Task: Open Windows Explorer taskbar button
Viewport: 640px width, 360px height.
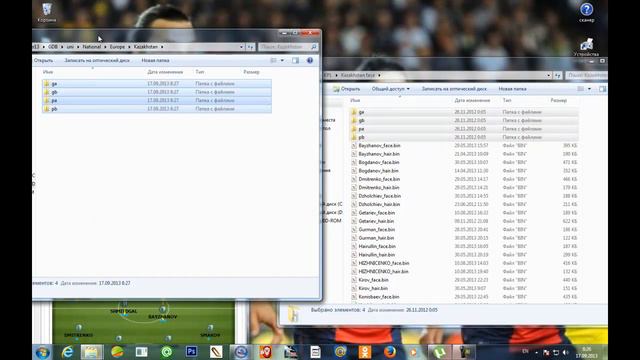Action: 92,352
